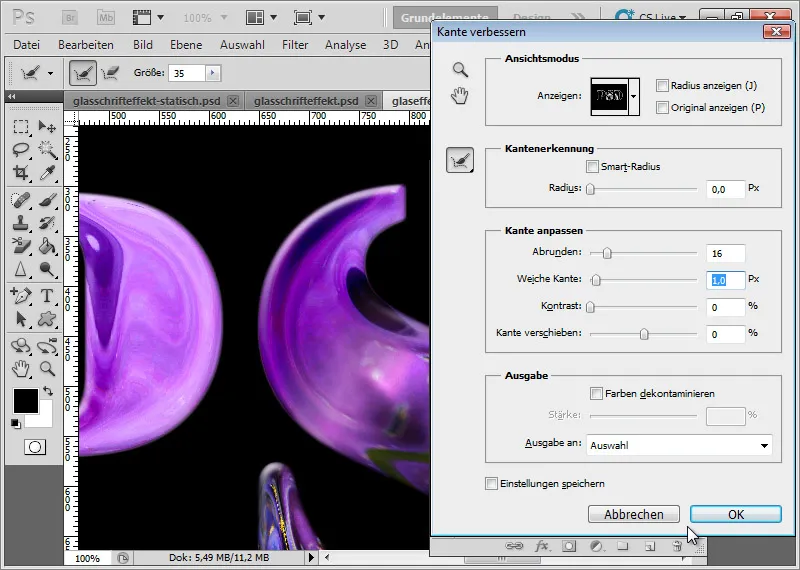The image size is (800, 570).
Task: Select the Magic Wand tool
Action: [x=47, y=150]
